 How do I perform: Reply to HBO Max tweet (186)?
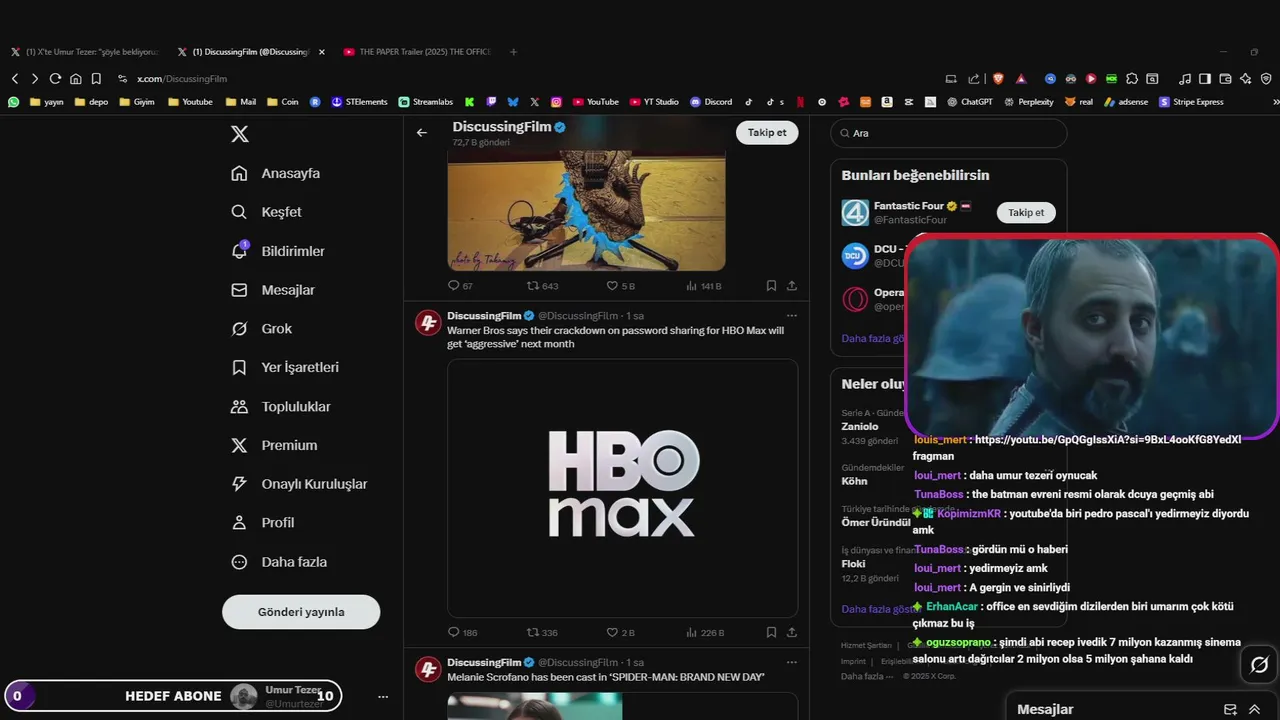pos(462,632)
